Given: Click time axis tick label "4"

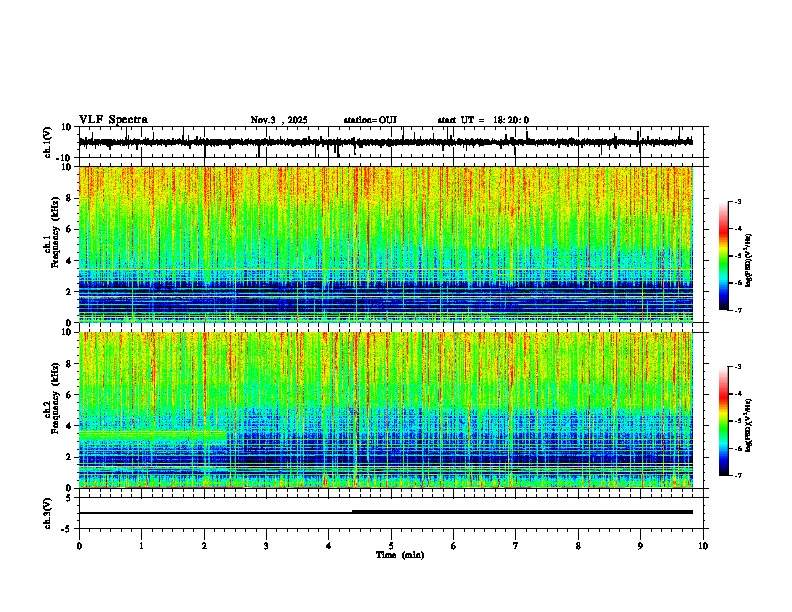Looking at the screenshot, I should [329, 546].
